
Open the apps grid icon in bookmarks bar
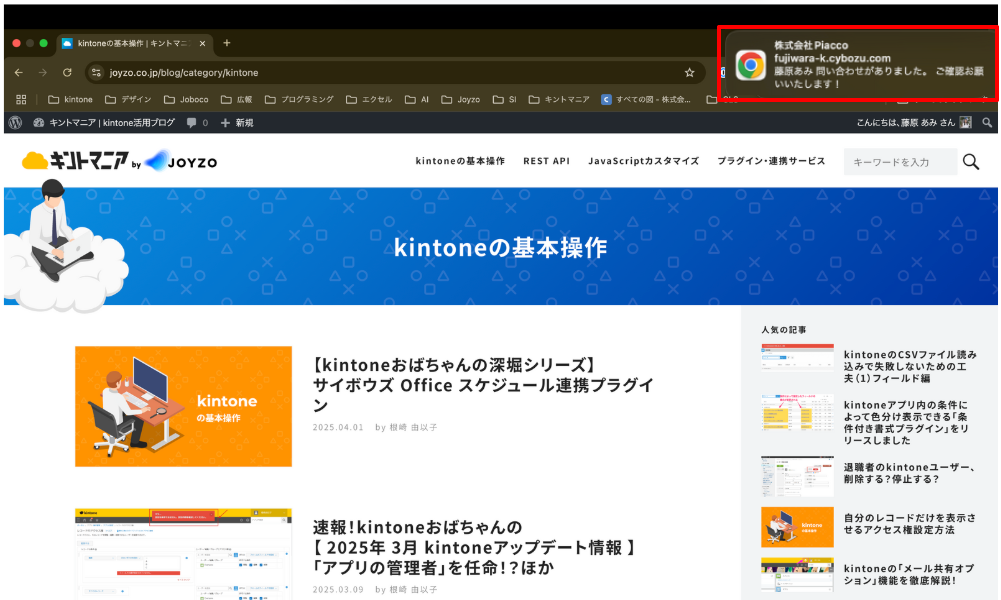click(x=21, y=100)
